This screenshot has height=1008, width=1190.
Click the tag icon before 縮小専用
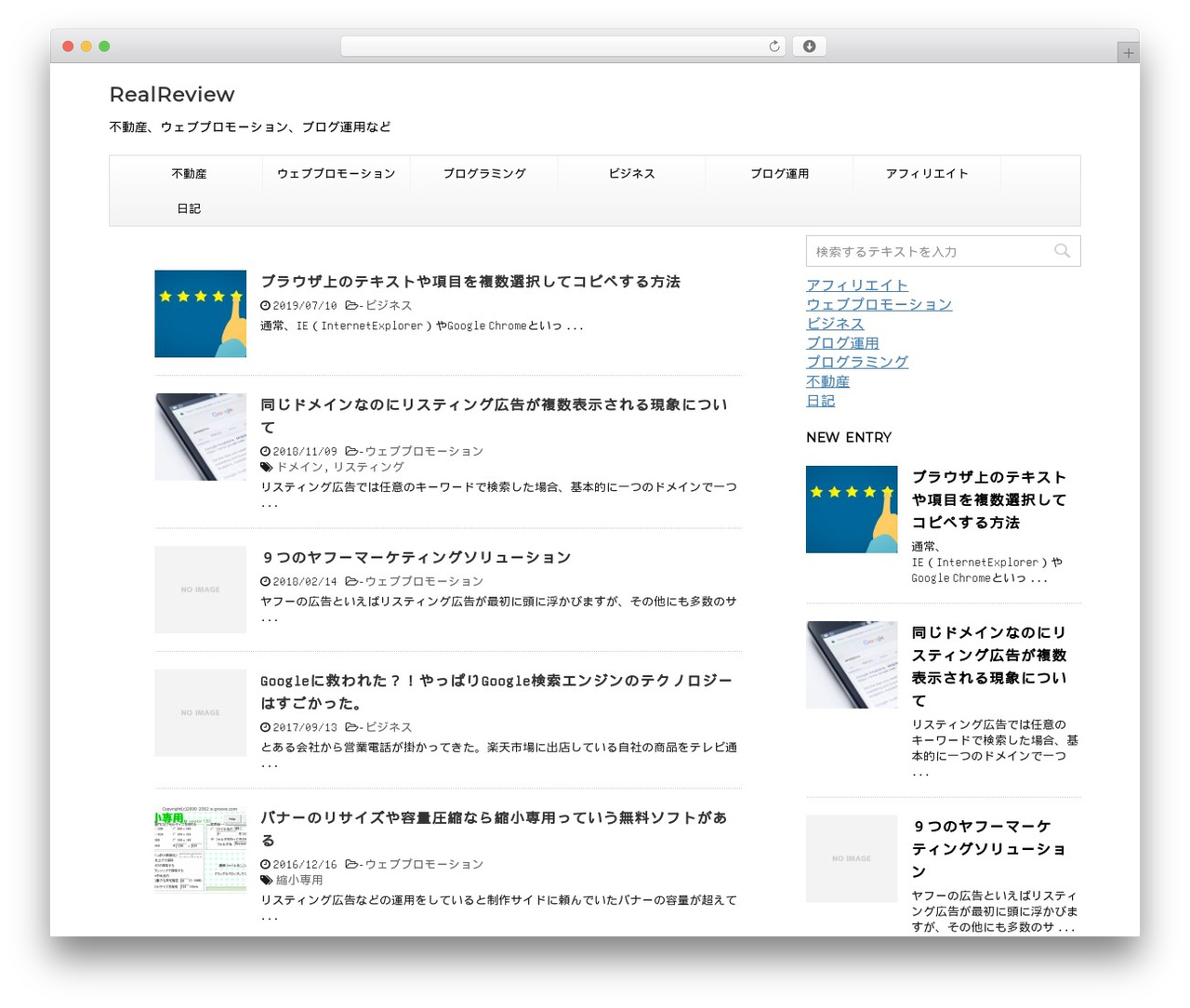[267, 880]
